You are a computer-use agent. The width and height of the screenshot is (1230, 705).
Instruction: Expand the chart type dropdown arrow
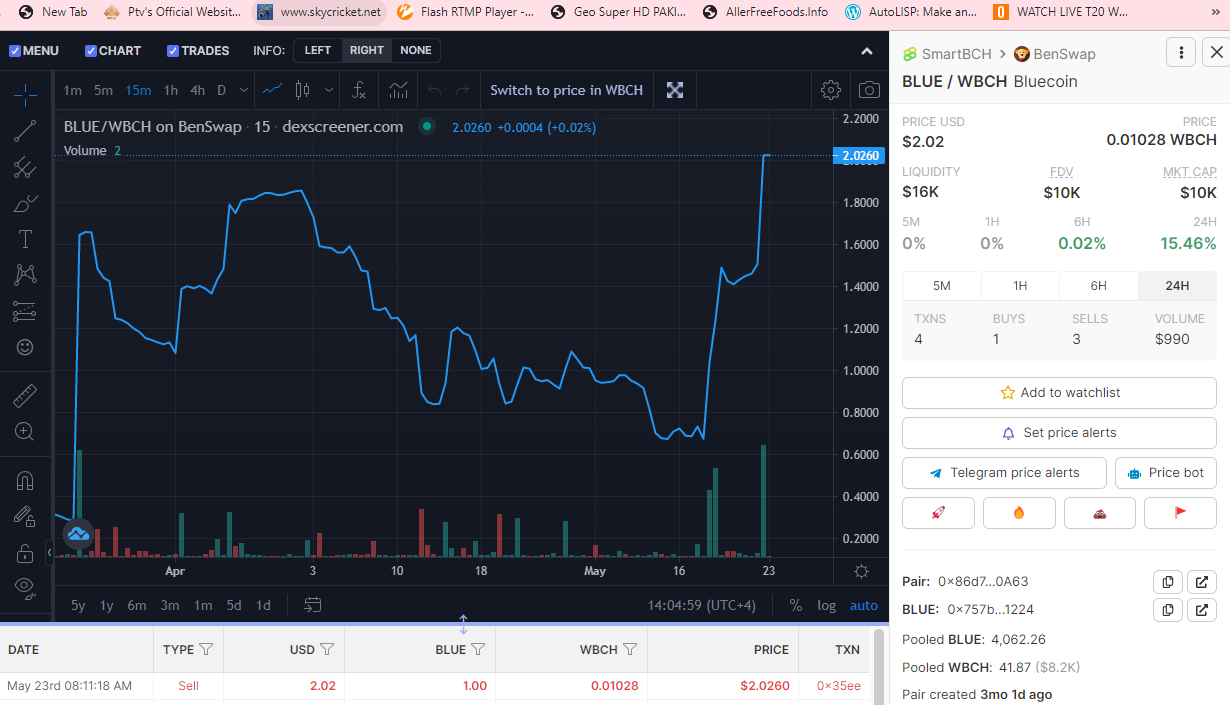pos(329,90)
